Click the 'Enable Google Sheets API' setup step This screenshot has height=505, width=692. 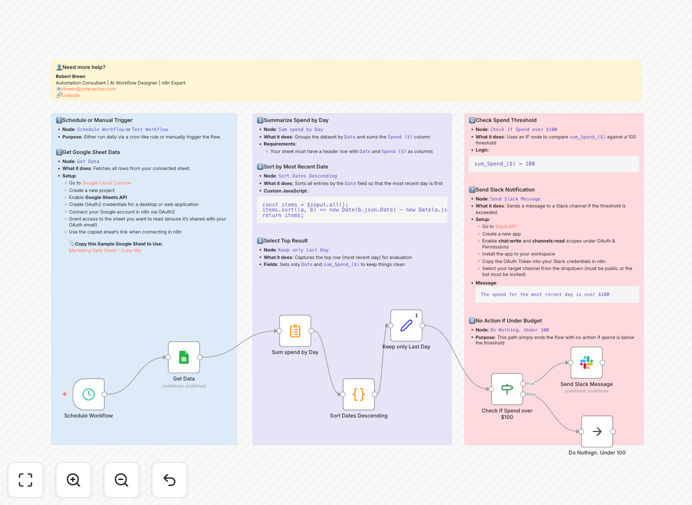[98, 197]
